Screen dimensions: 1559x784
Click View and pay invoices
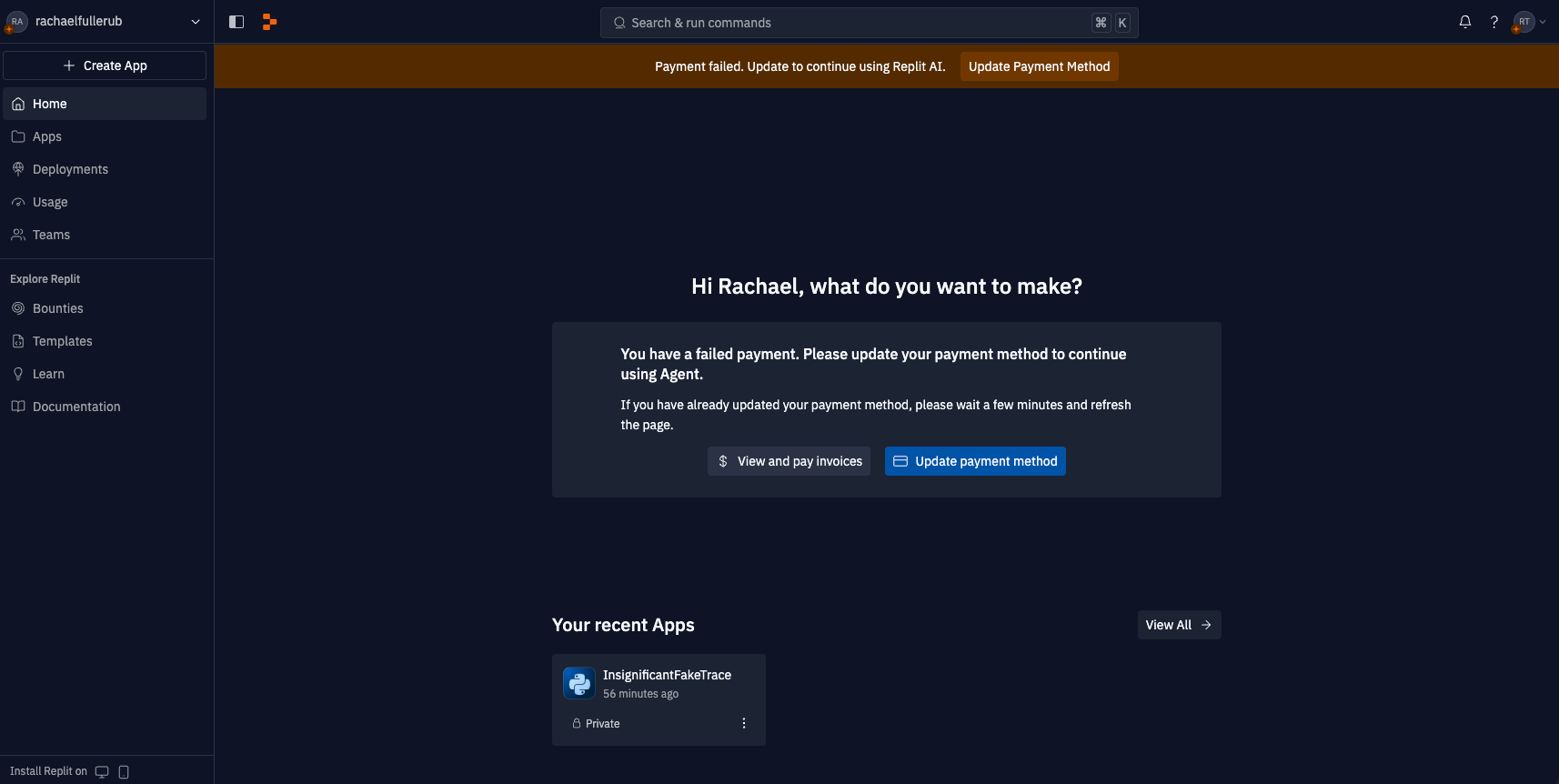pos(789,461)
